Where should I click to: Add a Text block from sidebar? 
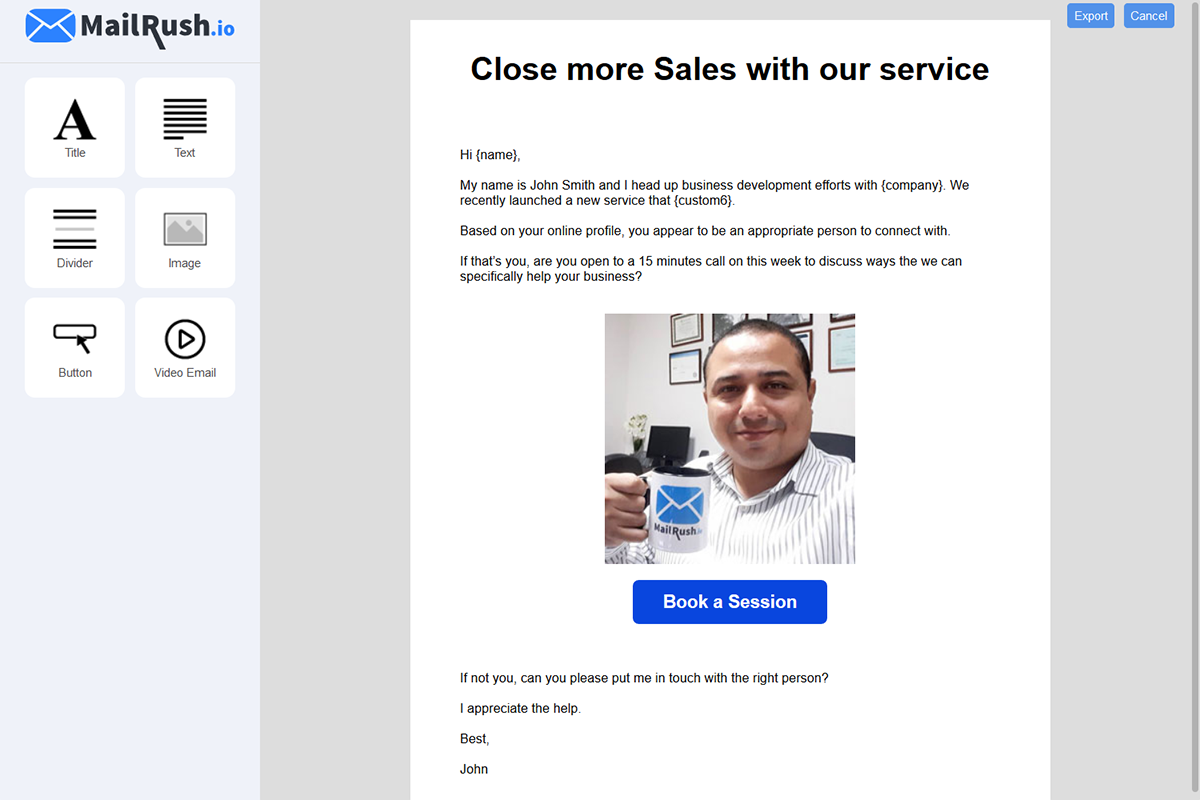[x=185, y=127]
